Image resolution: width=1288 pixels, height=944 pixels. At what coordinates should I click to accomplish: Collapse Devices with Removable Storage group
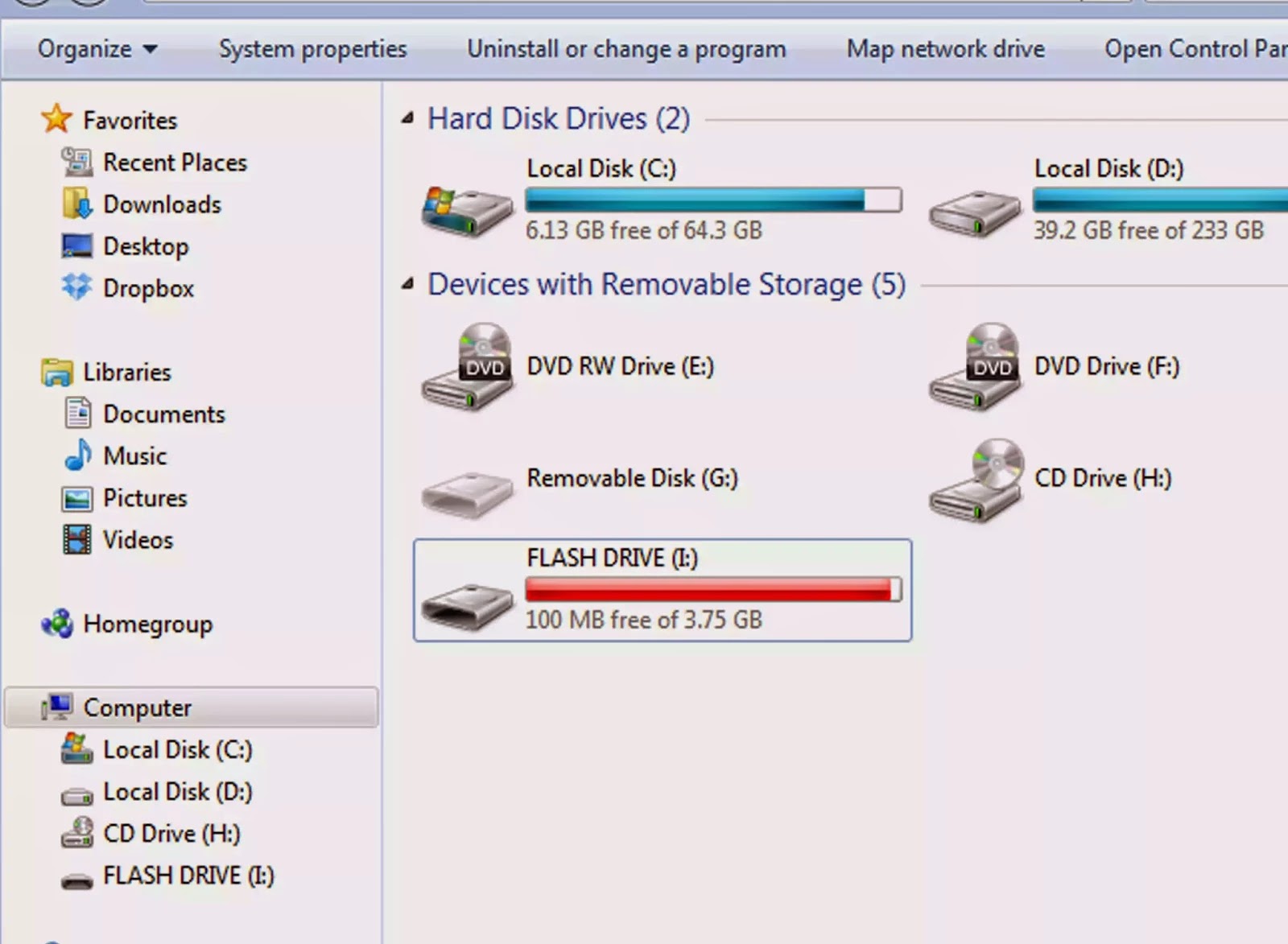(408, 284)
